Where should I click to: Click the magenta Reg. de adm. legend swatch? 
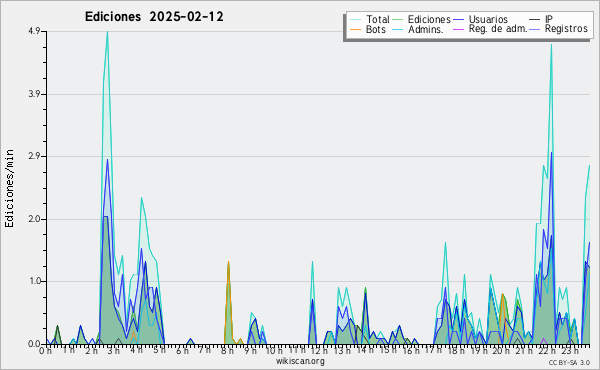[x=458, y=29]
